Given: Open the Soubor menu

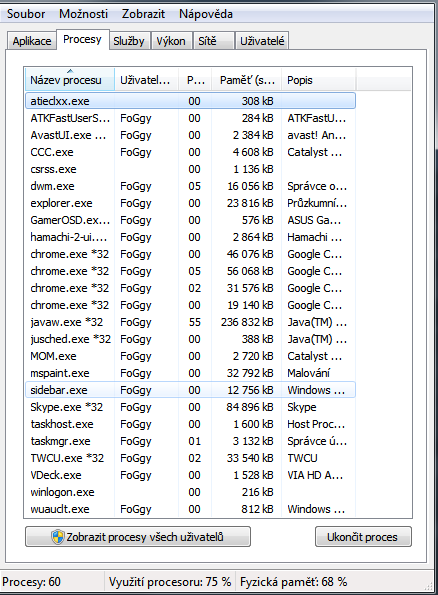Looking at the screenshot, I should click(25, 14).
